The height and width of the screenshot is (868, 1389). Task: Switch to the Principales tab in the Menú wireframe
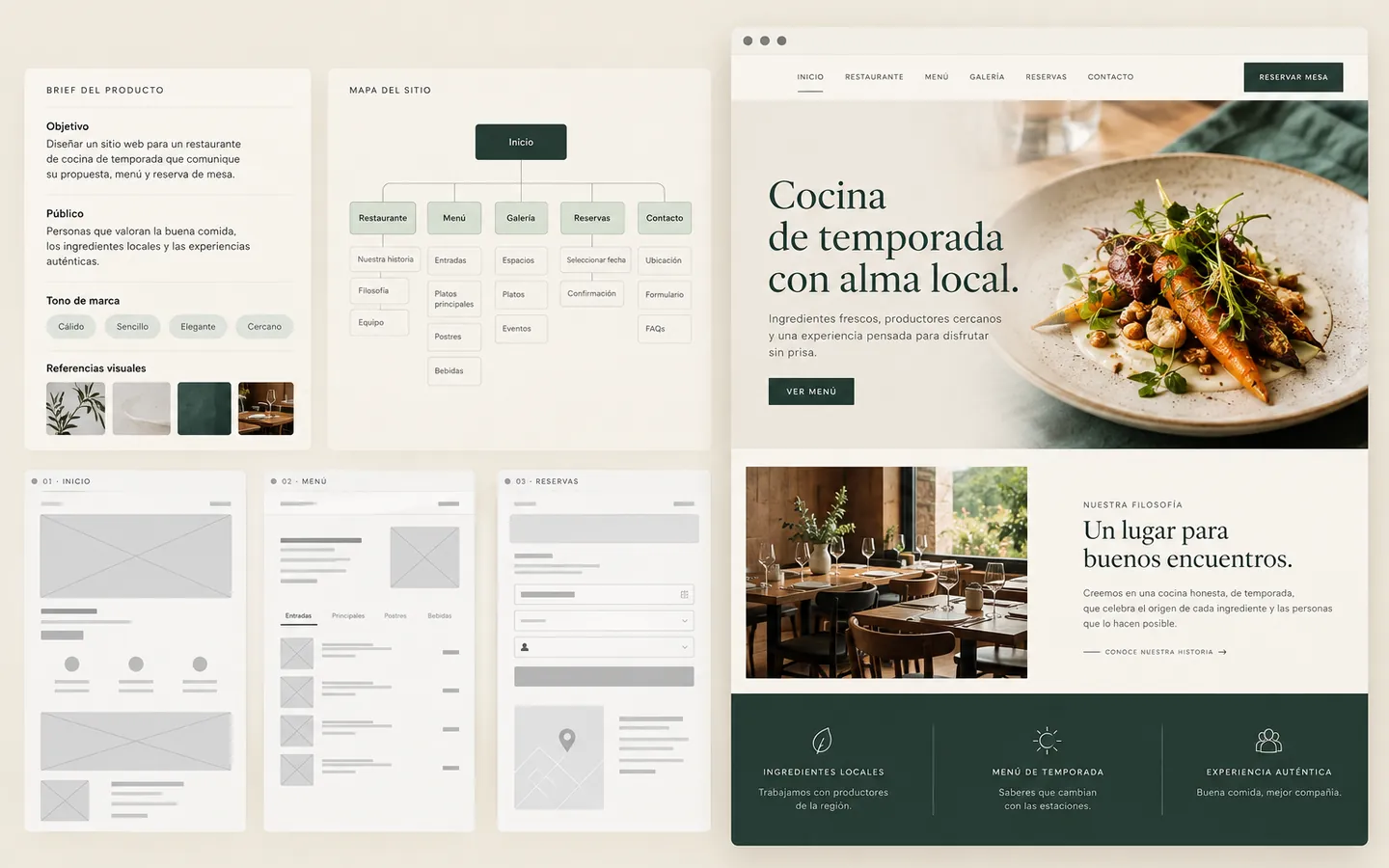tap(348, 615)
